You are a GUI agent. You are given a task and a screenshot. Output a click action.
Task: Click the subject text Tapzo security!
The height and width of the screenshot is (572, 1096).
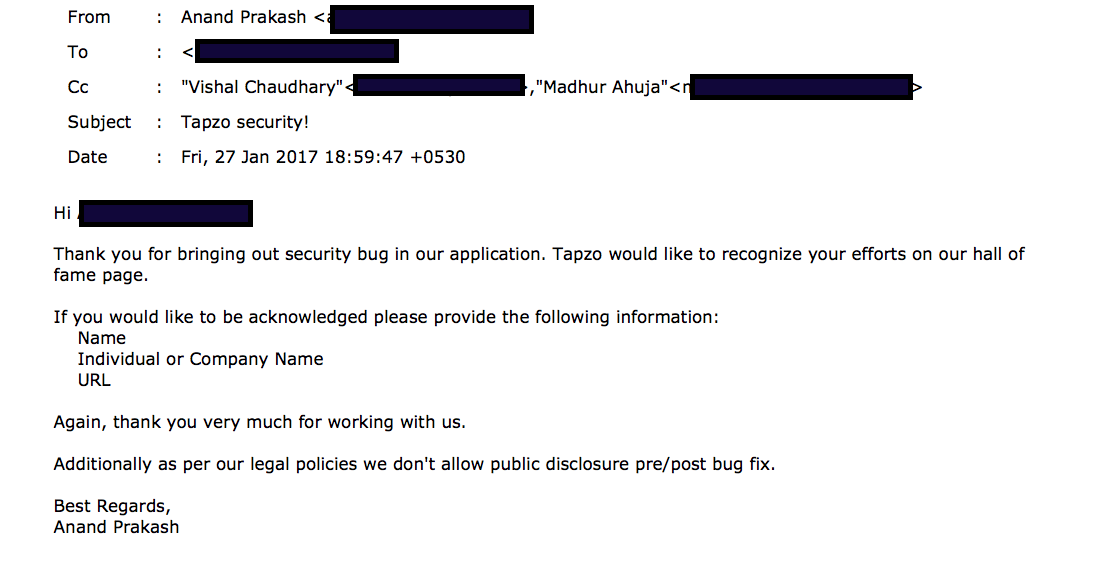click(245, 122)
